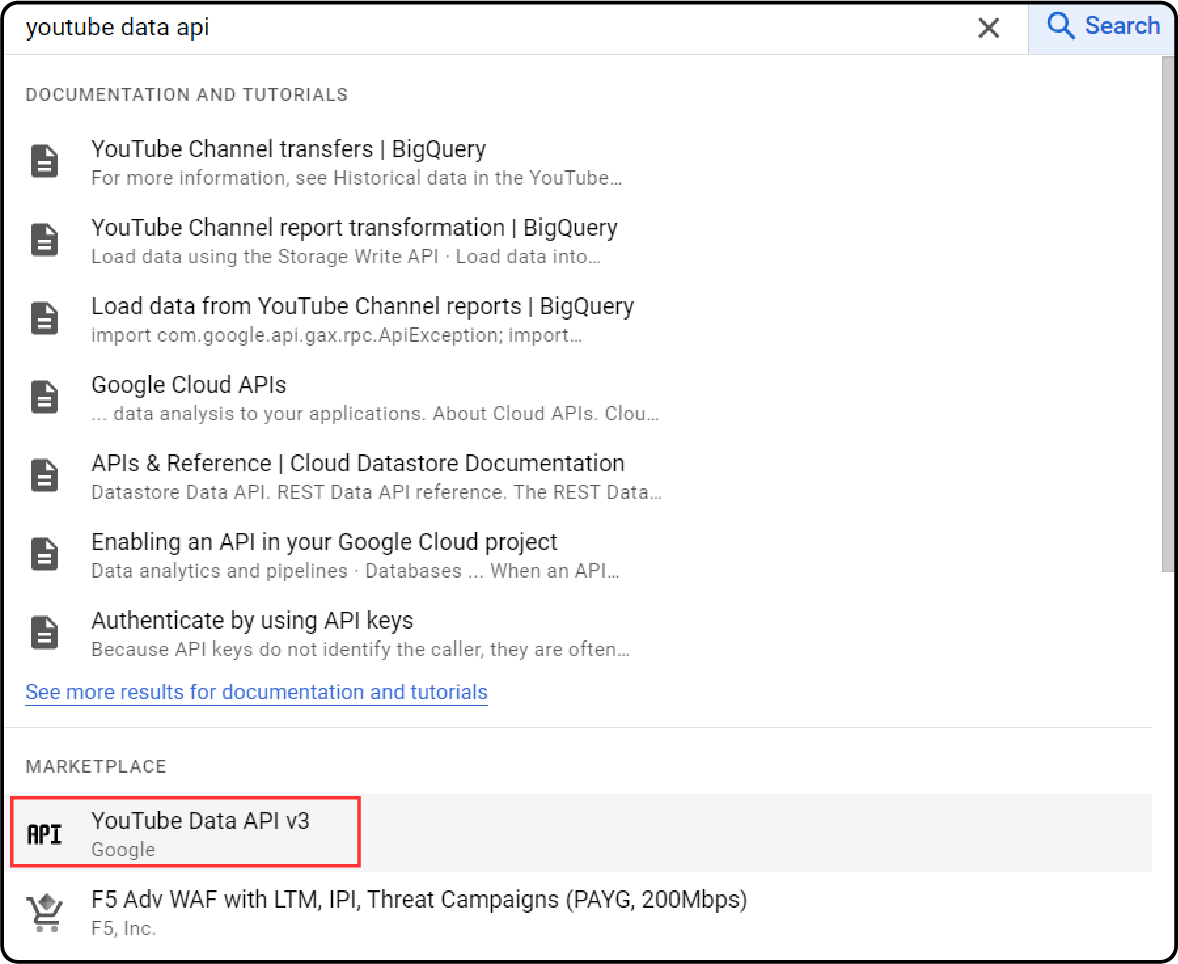Open the Load data from YouTube Channel reports result
This screenshot has height=964, width=1178.
pos(362,306)
